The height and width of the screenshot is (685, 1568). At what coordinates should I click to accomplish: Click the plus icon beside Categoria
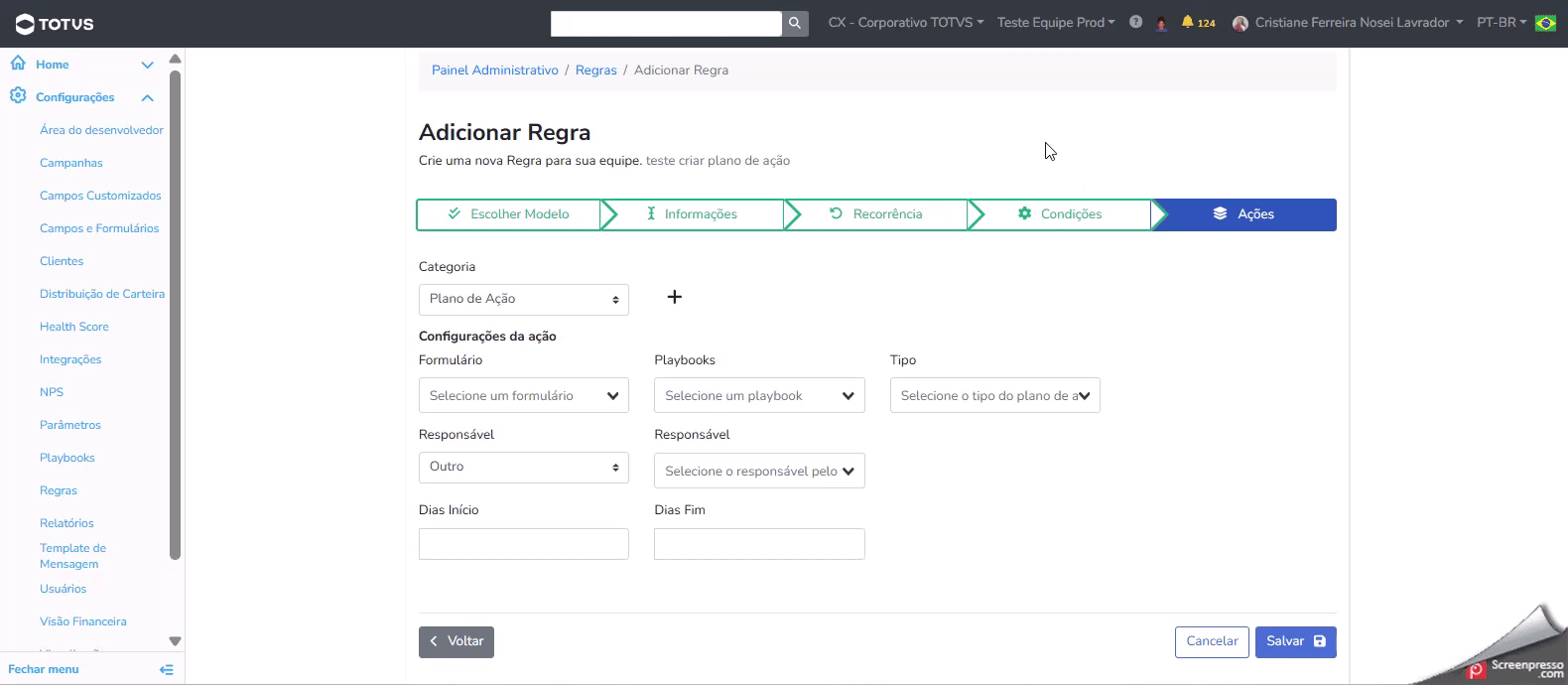coord(675,297)
